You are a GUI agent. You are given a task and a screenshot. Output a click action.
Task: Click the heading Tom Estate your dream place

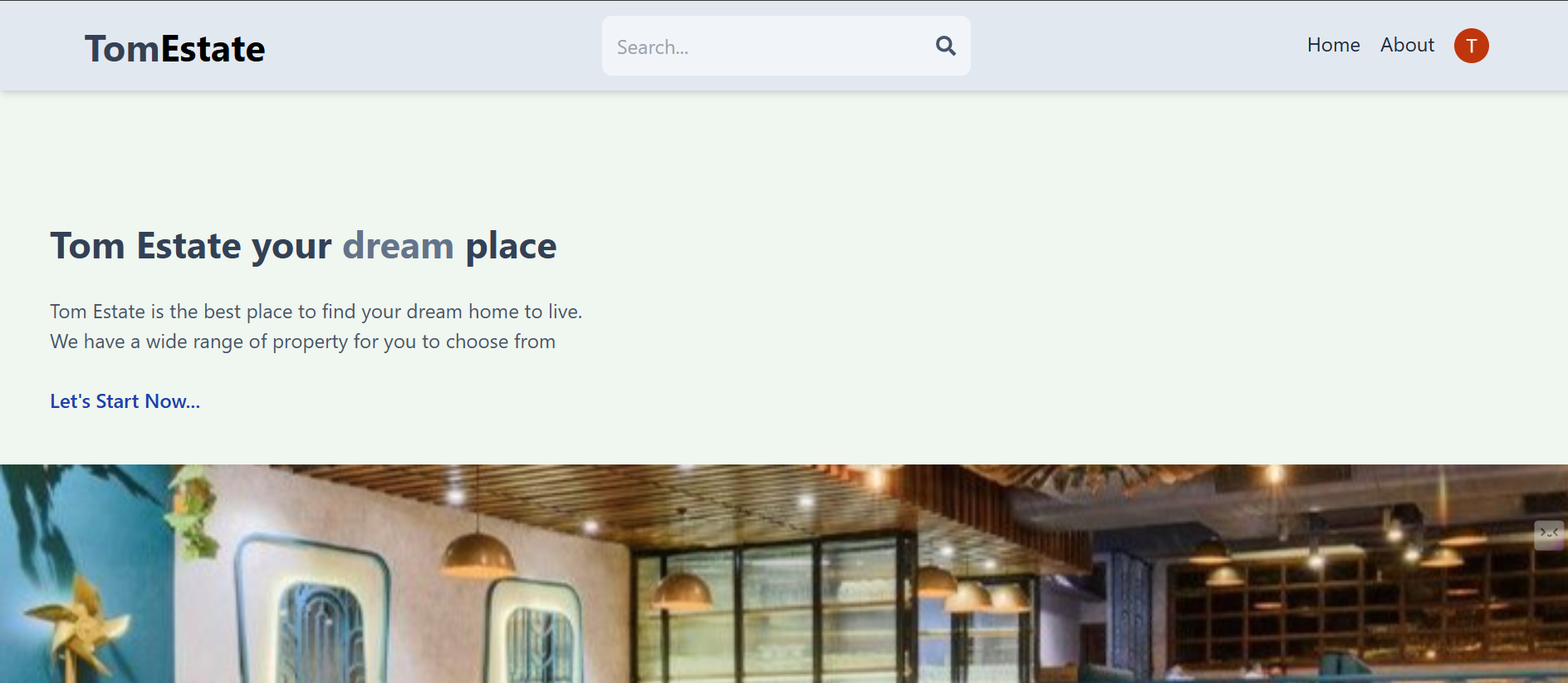(x=303, y=246)
